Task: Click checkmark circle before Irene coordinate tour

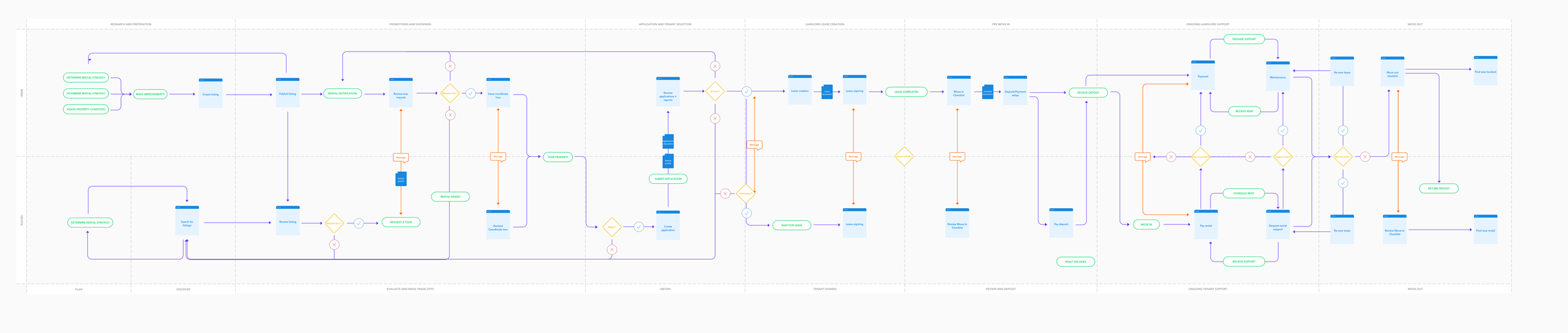Action: click(x=470, y=93)
